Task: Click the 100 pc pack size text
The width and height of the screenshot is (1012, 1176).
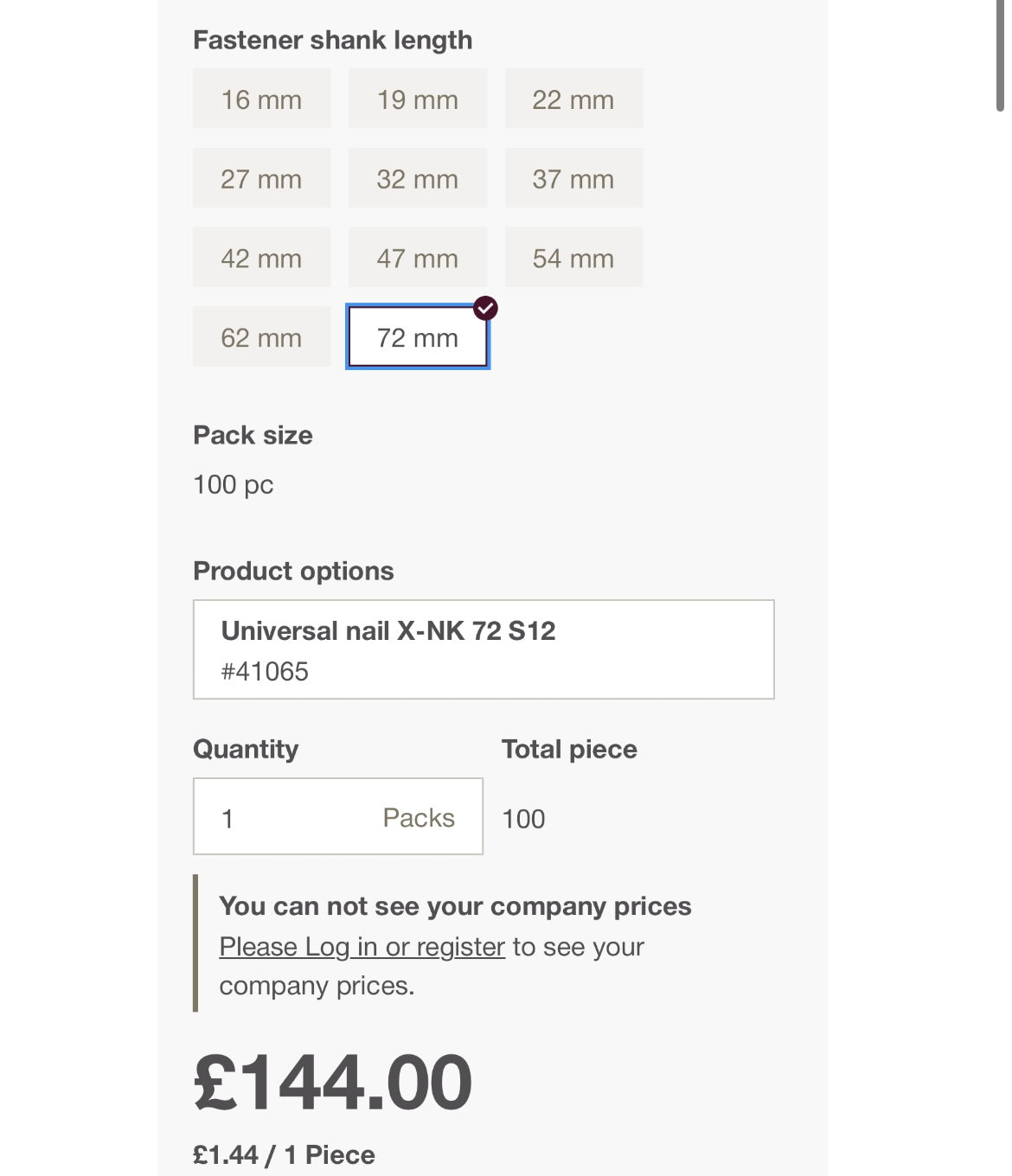Action: 234,484
